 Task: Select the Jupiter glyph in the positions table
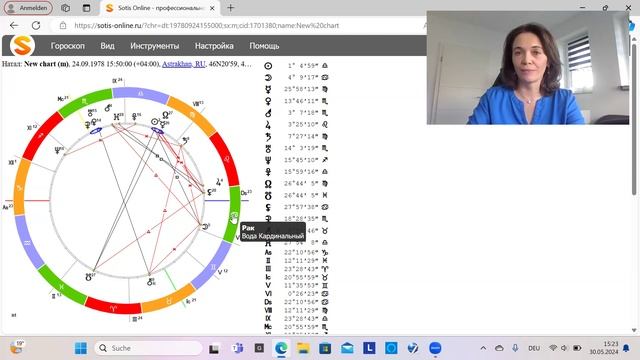(x=268, y=124)
